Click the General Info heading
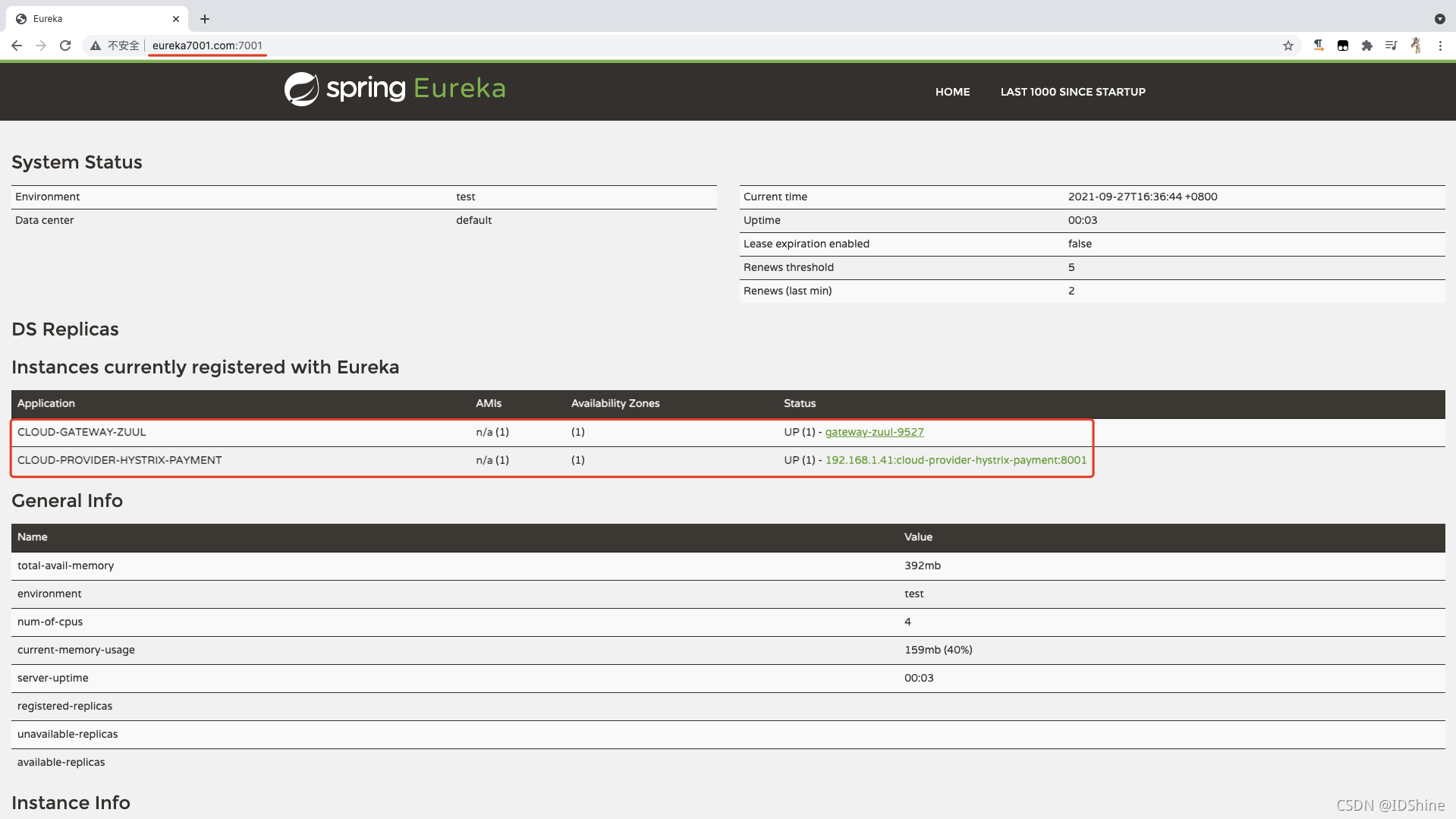The height and width of the screenshot is (819, 1456). pyautogui.click(x=67, y=501)
